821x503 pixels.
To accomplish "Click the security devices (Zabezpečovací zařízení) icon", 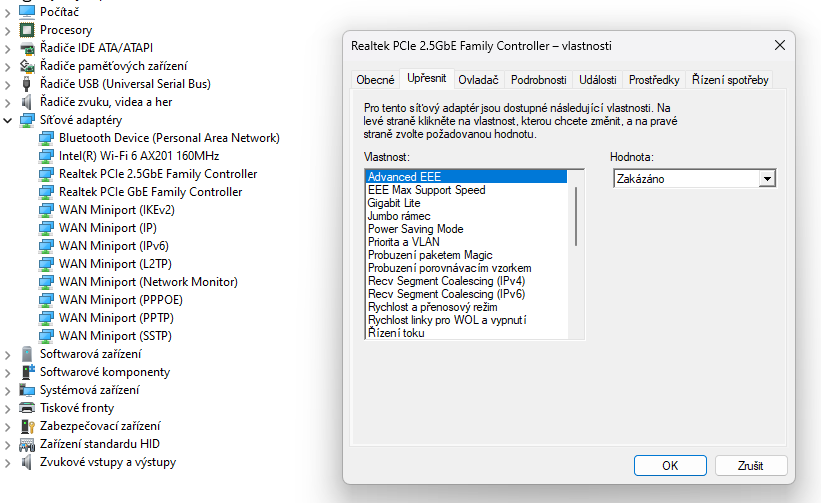I will 27,426.
